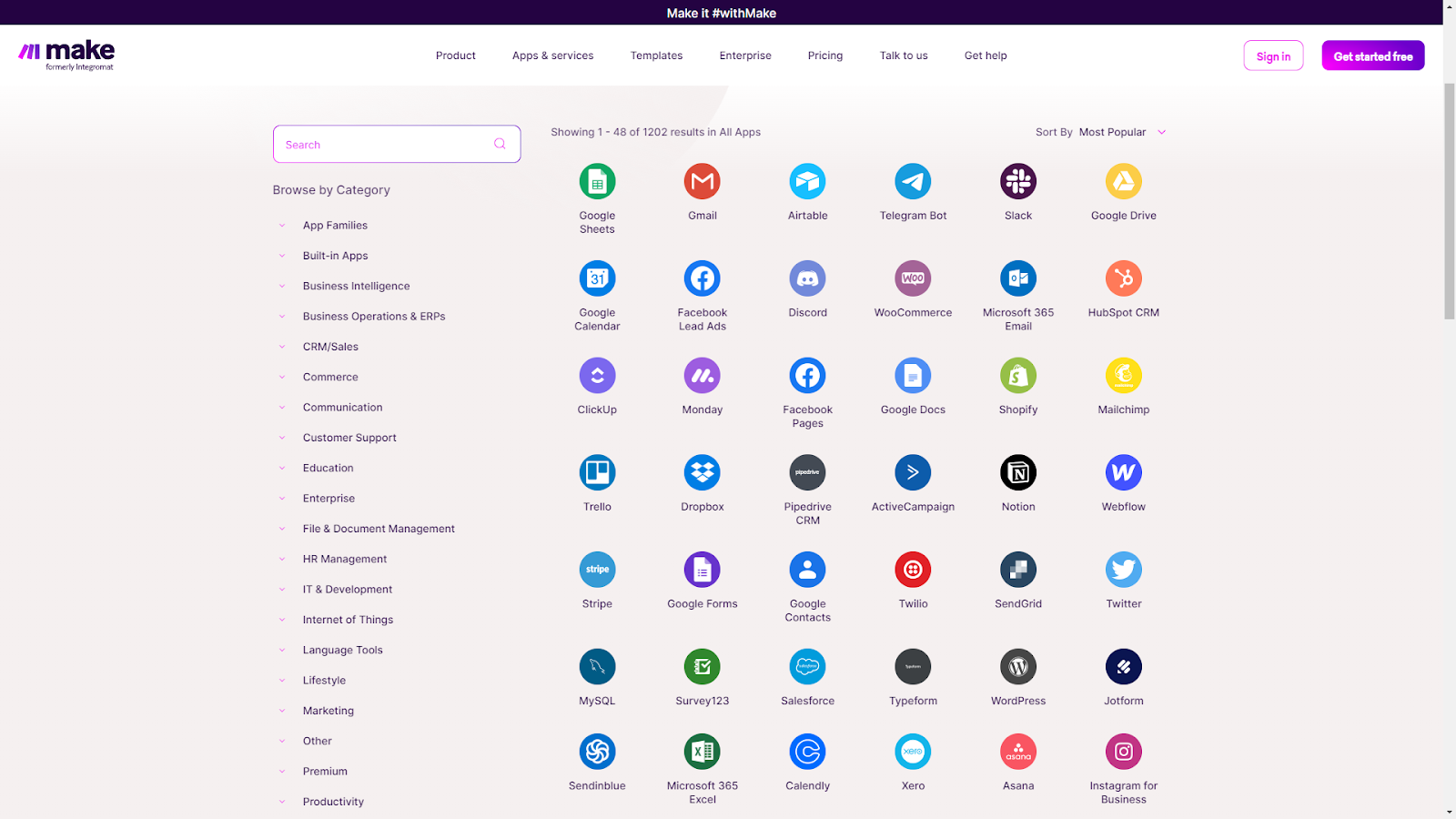Open the Dropbox app icon
The image size is (1456, 819).
tap(703, 472)
